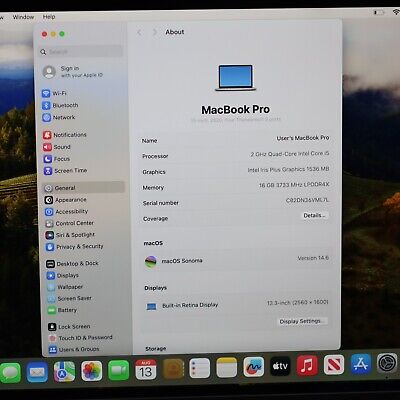Open Accessibility settings
The width and height of the screenshot is (400, 400).
click(x=66, y=212)
